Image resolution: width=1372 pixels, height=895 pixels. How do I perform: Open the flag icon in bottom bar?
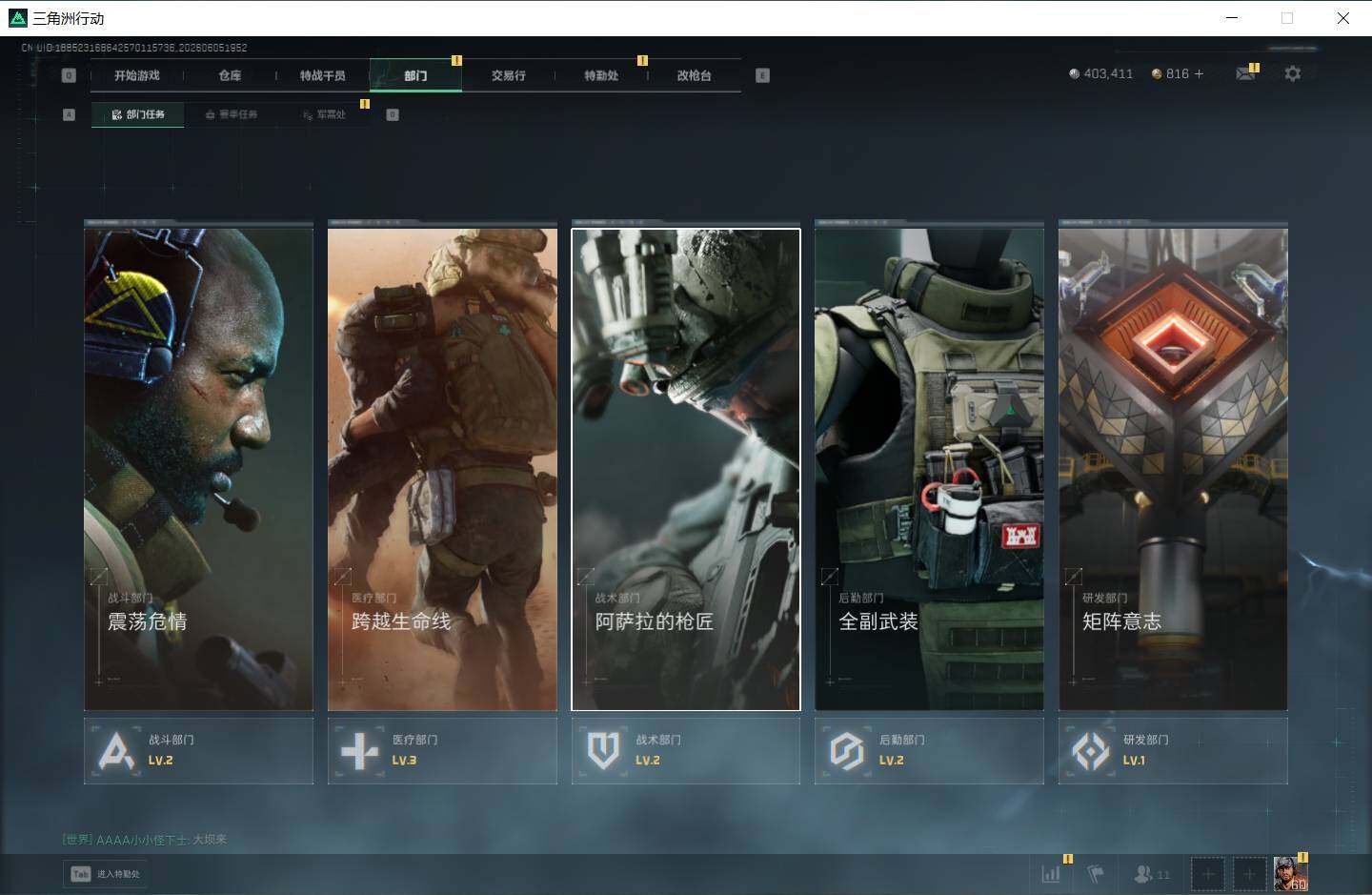(x=1096, y=873)
